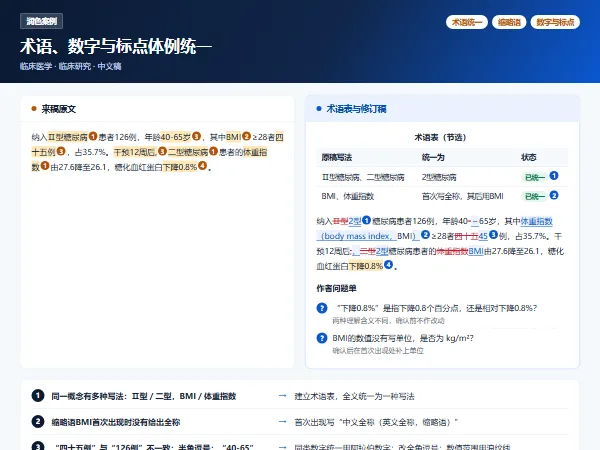Click solution text 建立术语表，全文统一为一种写法
600x450 pixels.
pos(354,396)
